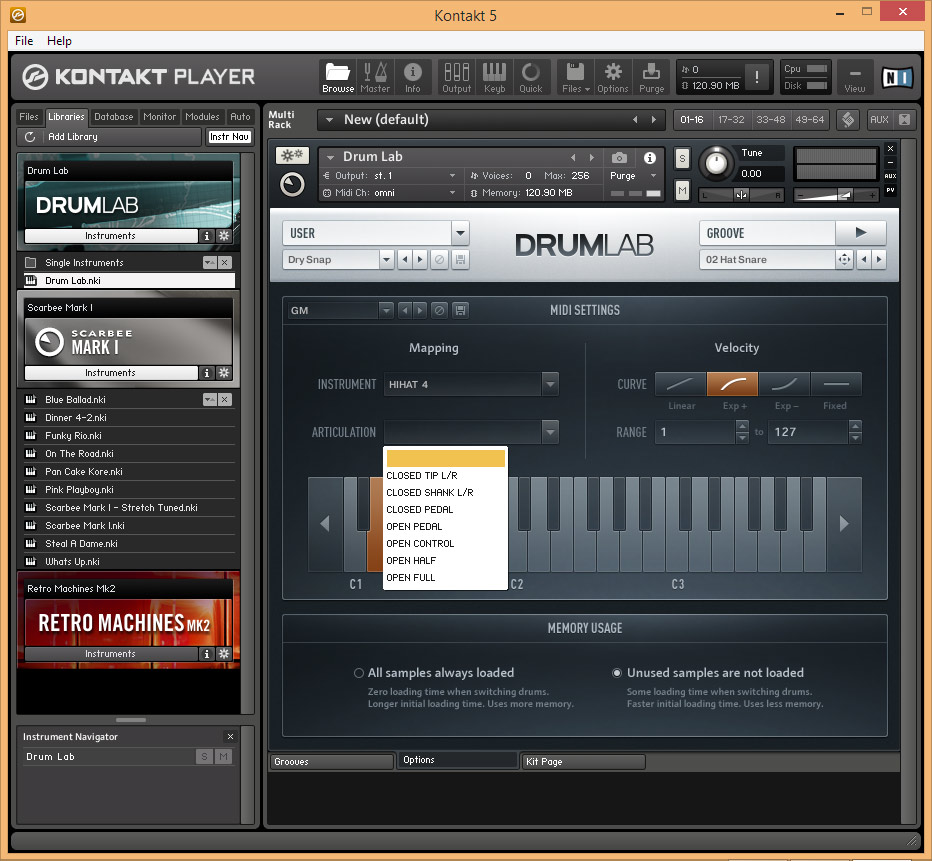Click the Native Instruments NI logo
Image resolution: width=932 pixels, height=861 pixels.
coord(896,77)
